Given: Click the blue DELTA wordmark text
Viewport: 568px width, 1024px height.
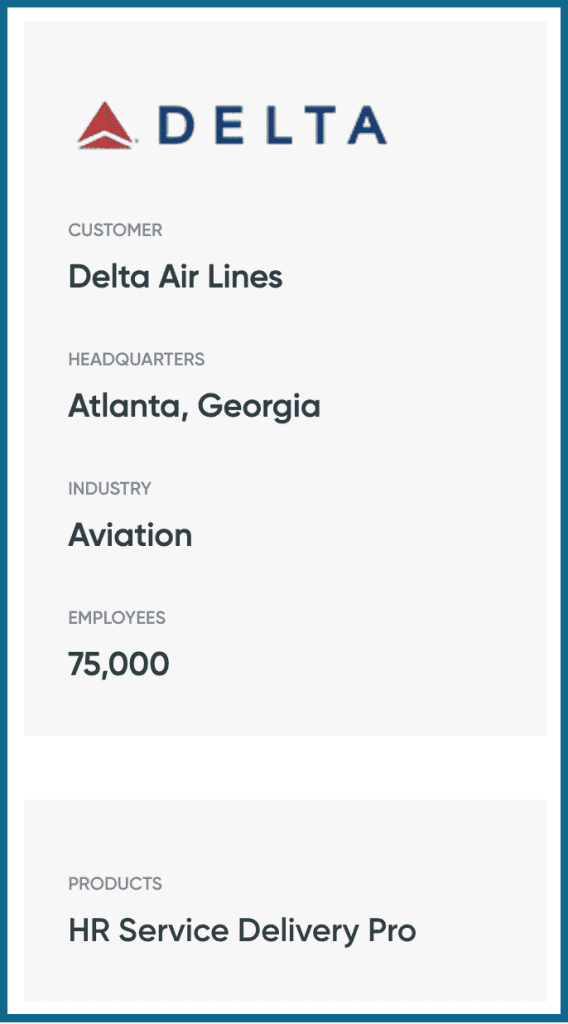Looking at the screenshot, I should [x=273, y=125].
